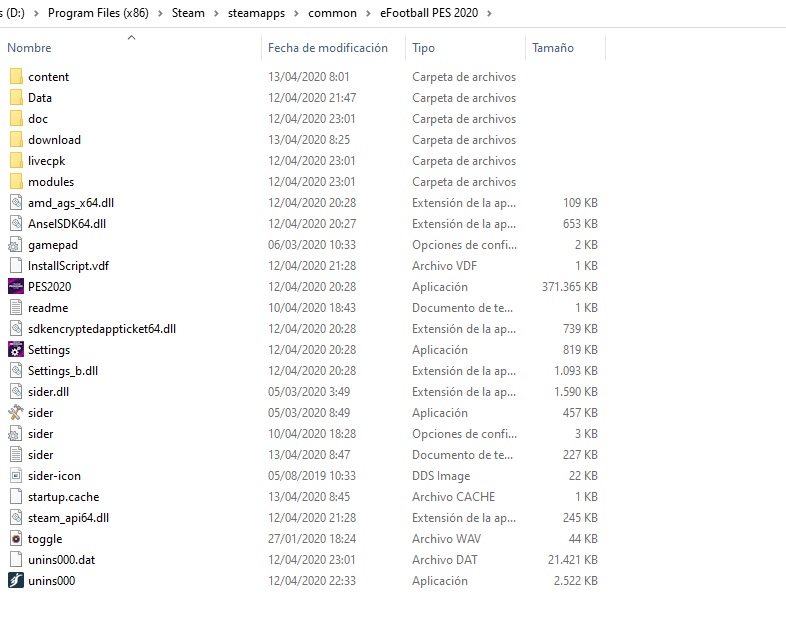The image size is (786, 641).
Task: Click the type DDS Image
Action: [x=441, y=476]
